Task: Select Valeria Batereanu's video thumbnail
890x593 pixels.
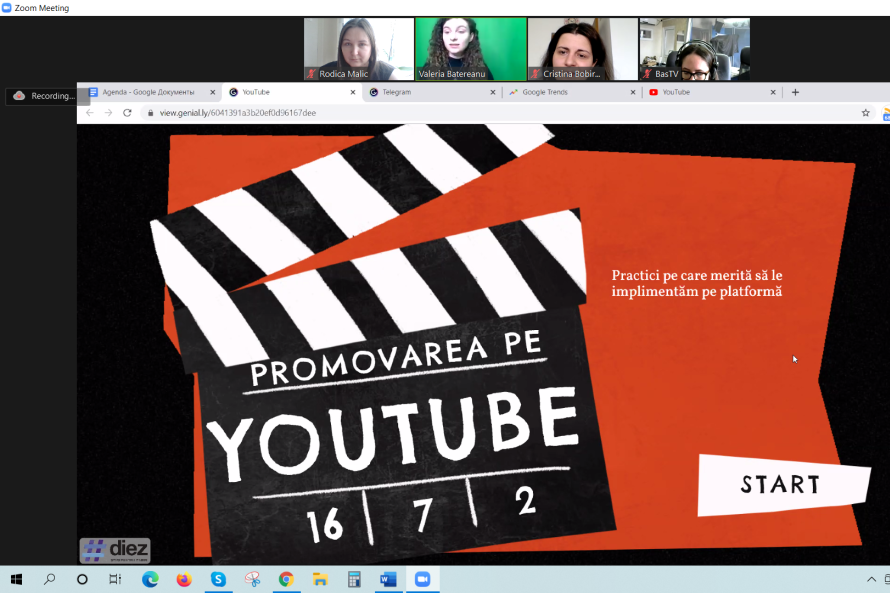Action: [470, 49]
